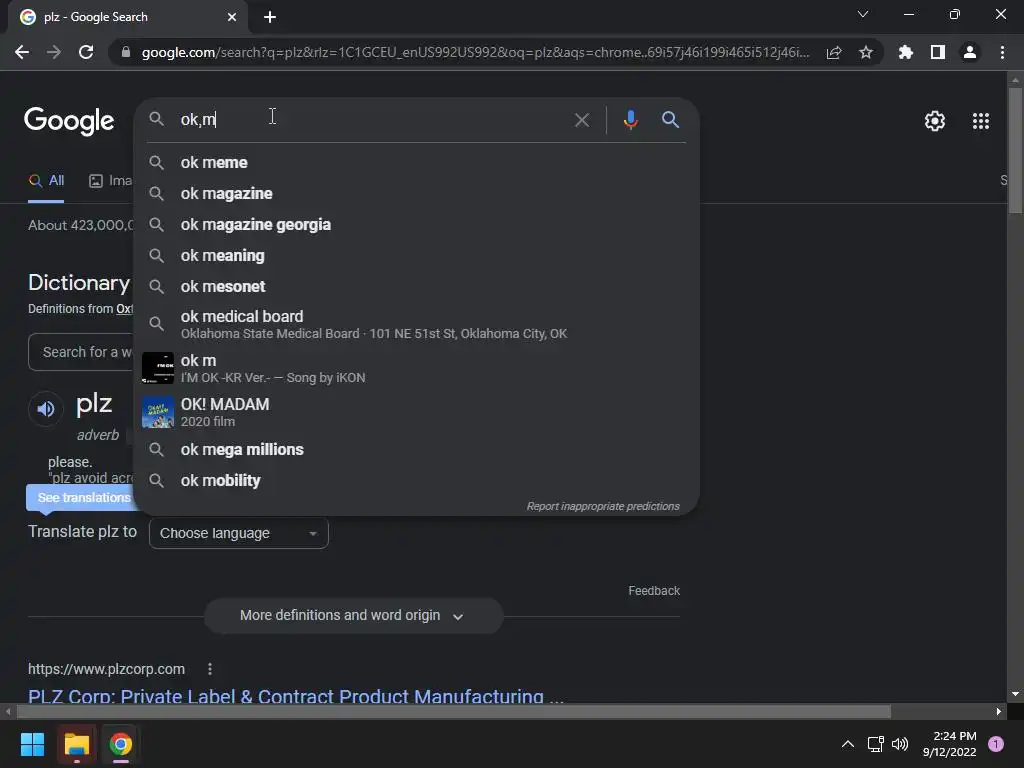
Task: Submit search with the blue magnifier button
Action: point(670,120)
